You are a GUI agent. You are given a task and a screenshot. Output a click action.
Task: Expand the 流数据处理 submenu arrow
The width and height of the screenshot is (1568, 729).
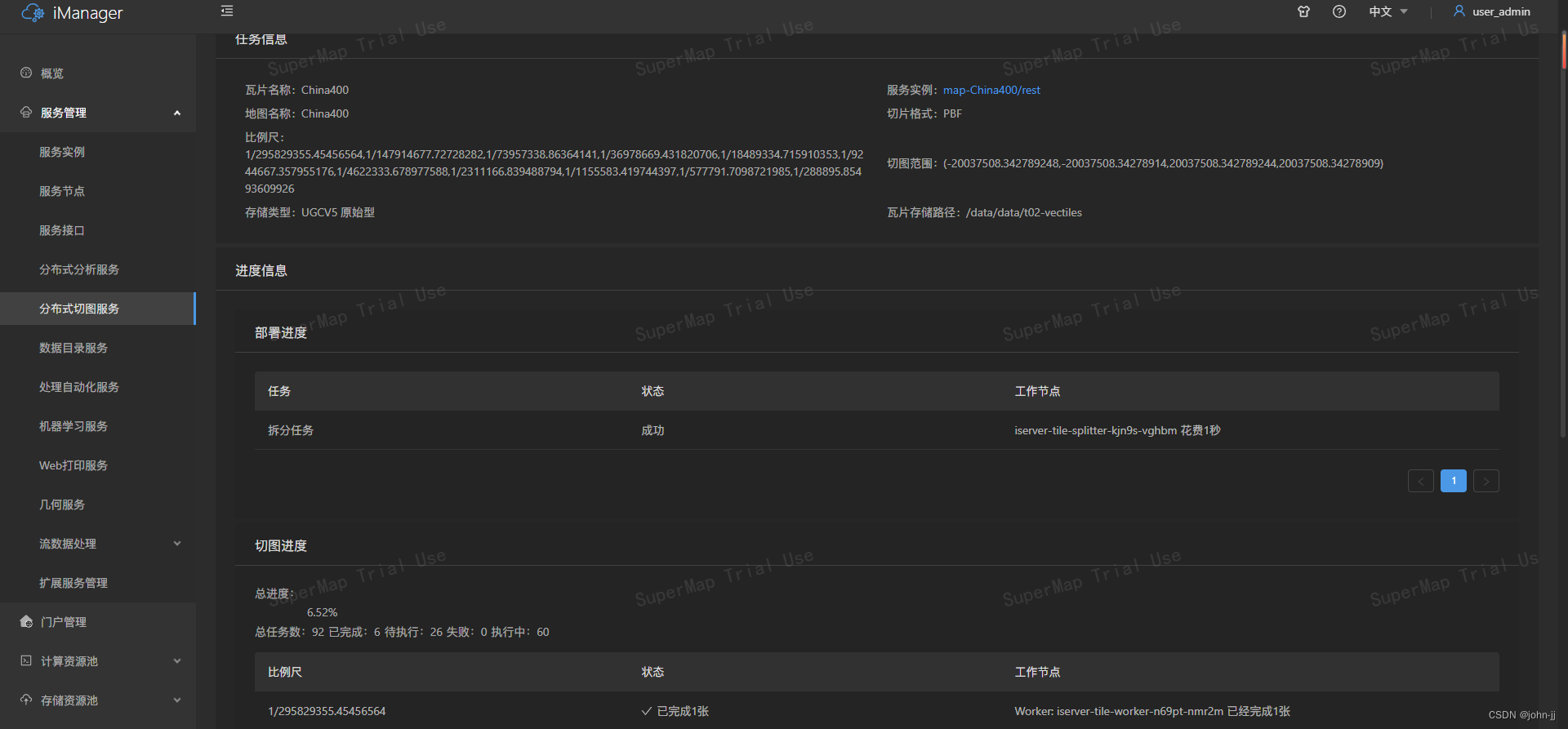(177, 544)
